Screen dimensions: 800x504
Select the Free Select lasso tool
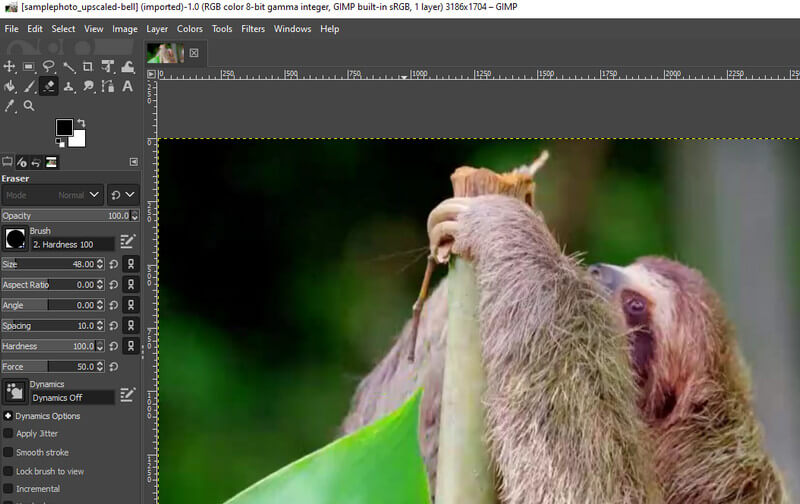click(x=48, y=66)
